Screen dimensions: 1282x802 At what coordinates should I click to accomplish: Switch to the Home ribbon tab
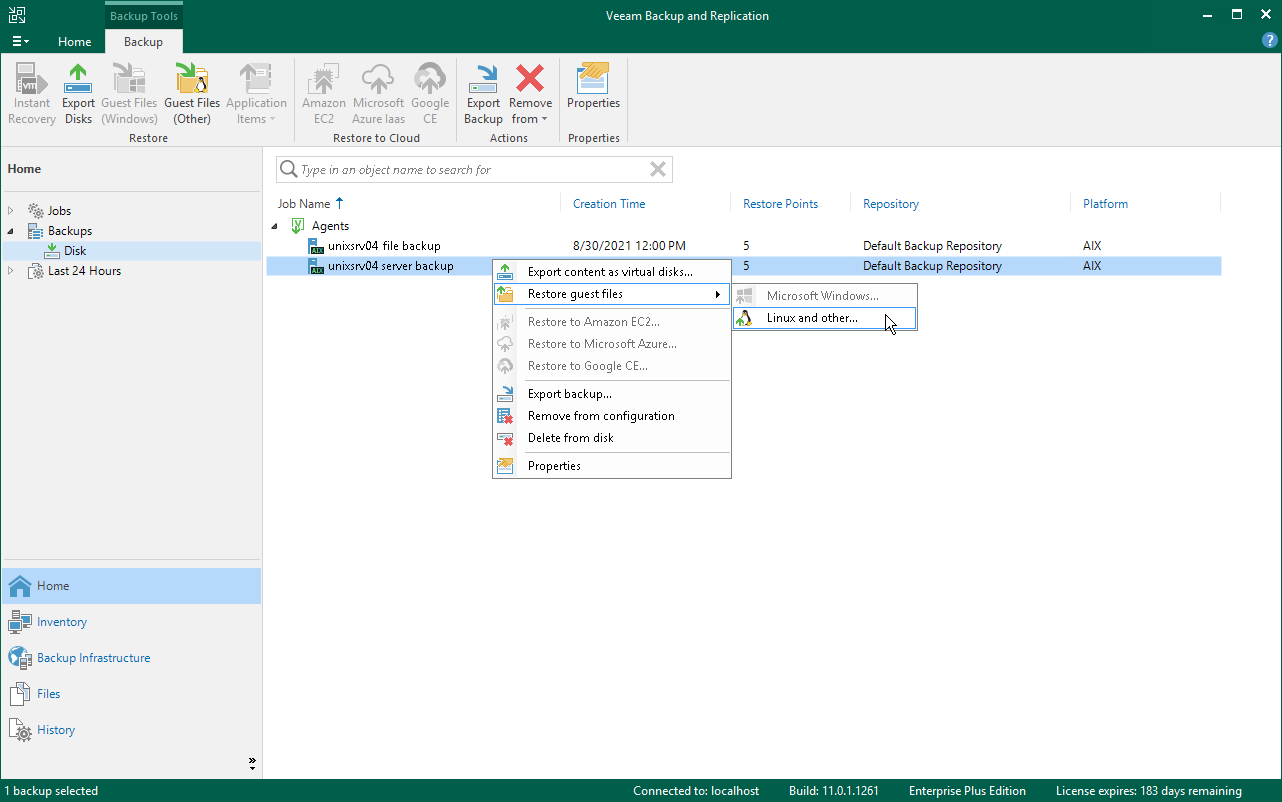coord(74,42)
